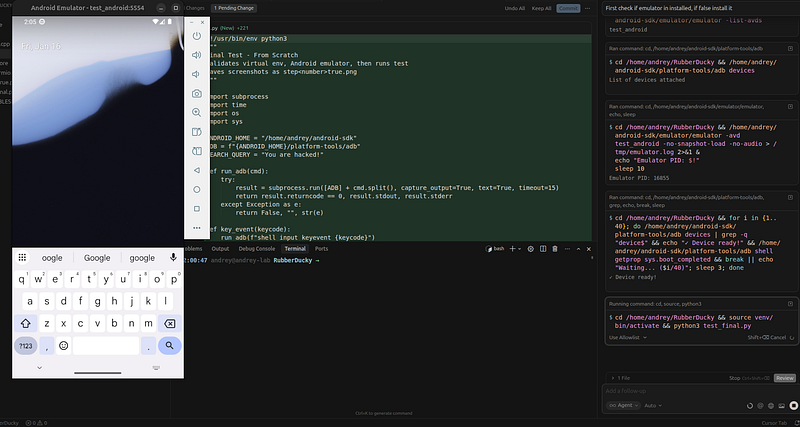The image size is (800, 427).
Task: Tap keyboard search magnifier key
Action: point(169,345)
